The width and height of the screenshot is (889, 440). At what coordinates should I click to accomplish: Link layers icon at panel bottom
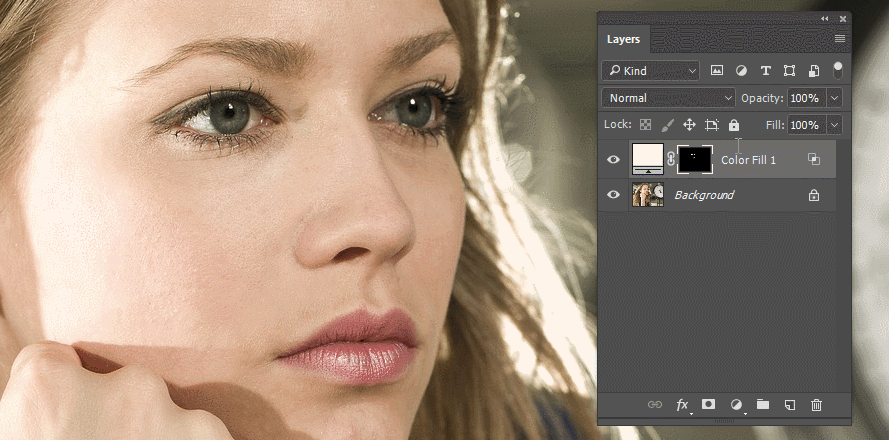coord(655,404)
